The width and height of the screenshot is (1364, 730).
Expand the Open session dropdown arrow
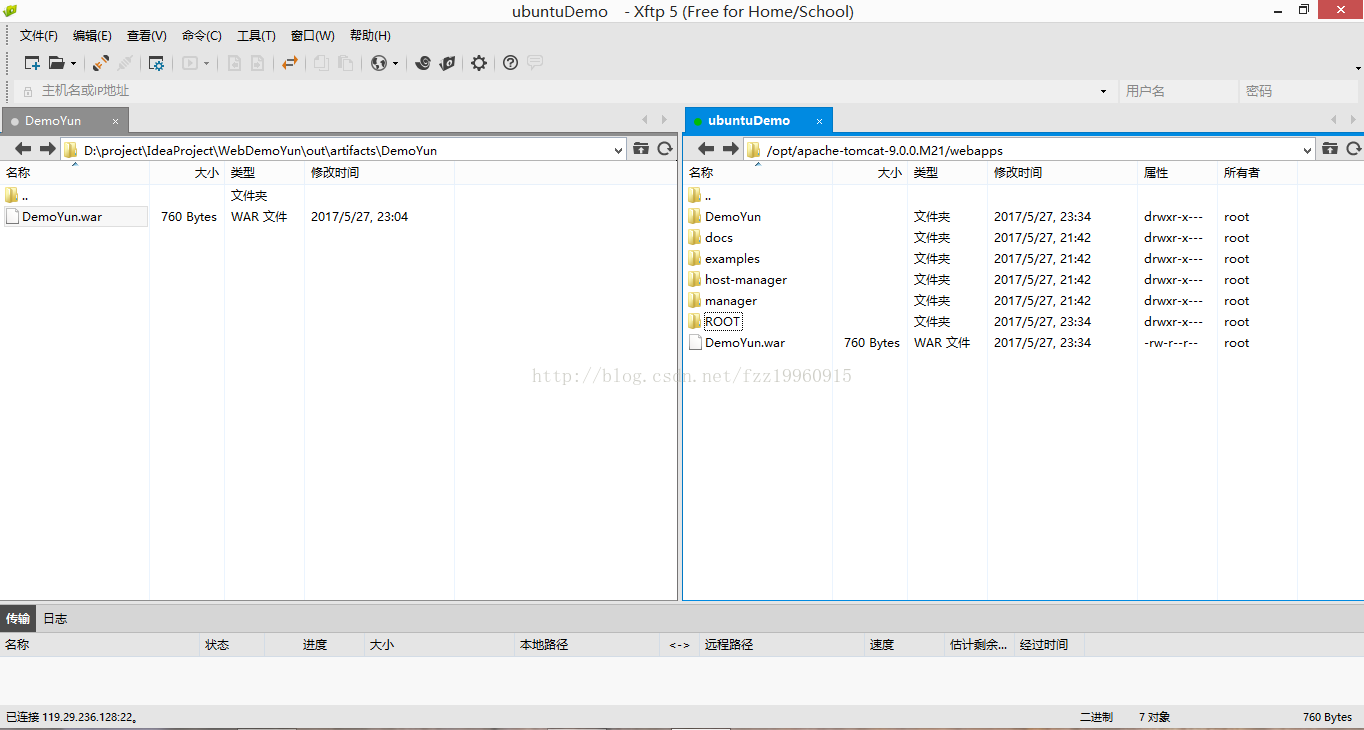pyautogui.click(x=73, y=63)
